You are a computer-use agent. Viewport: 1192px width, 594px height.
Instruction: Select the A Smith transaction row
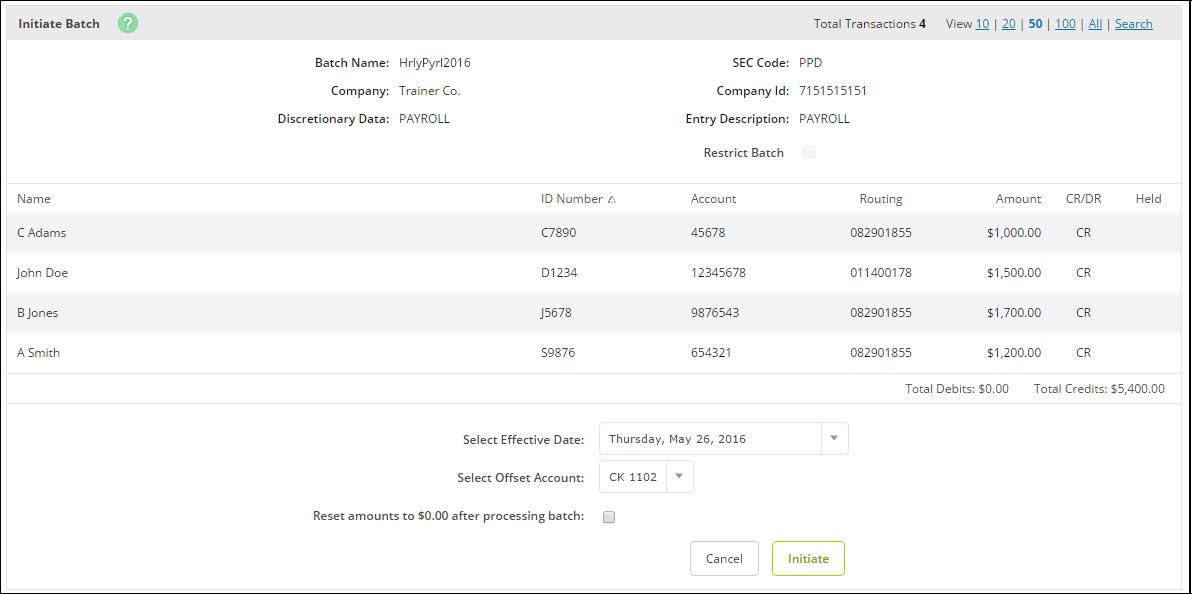pos(595,353)
